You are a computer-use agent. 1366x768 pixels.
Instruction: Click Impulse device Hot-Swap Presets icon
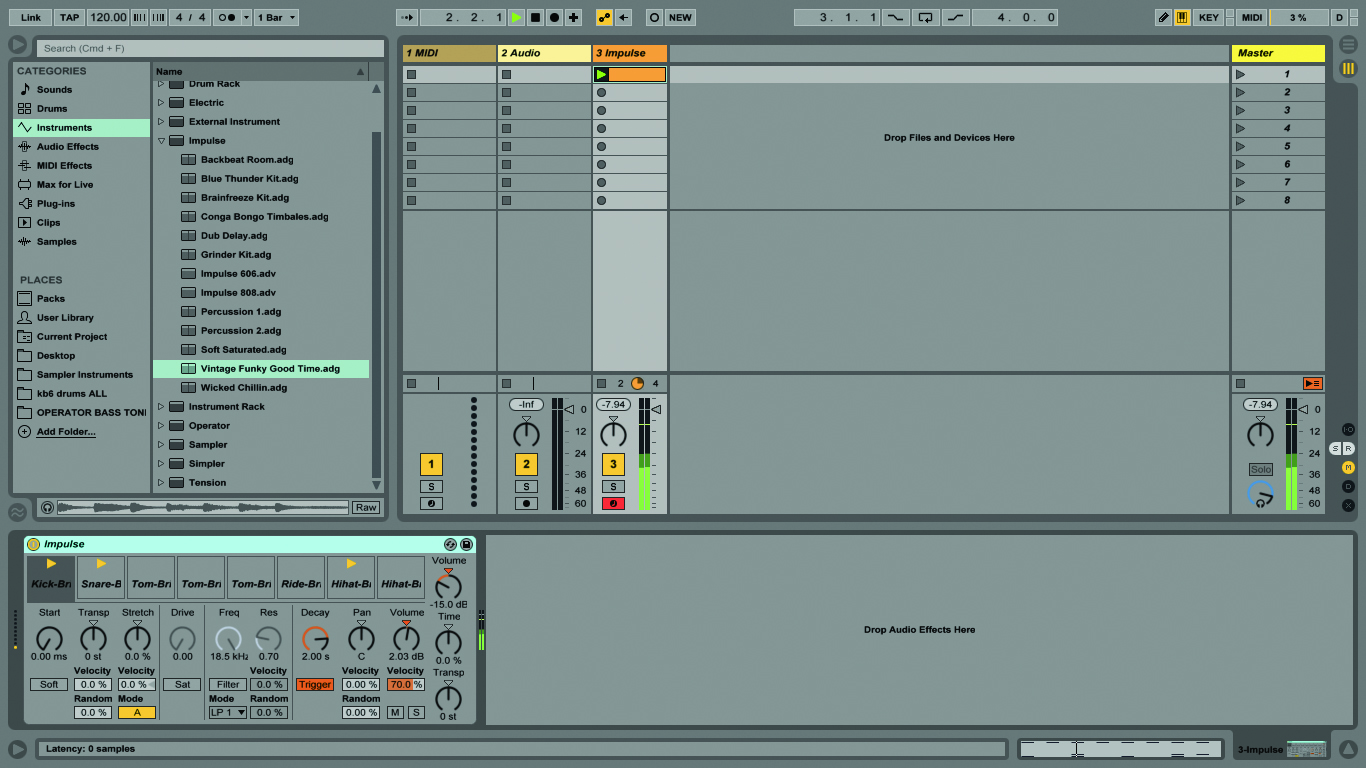450,544
